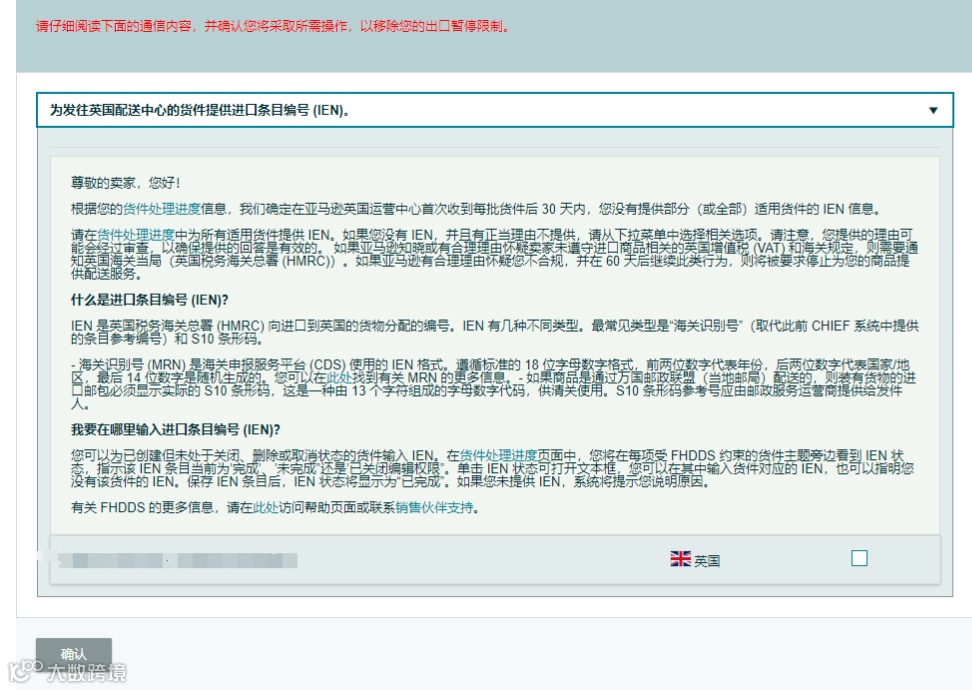Select the heading 我要在哪里输入进口条目编号 (IEN)?

click(x=175, y=430)
